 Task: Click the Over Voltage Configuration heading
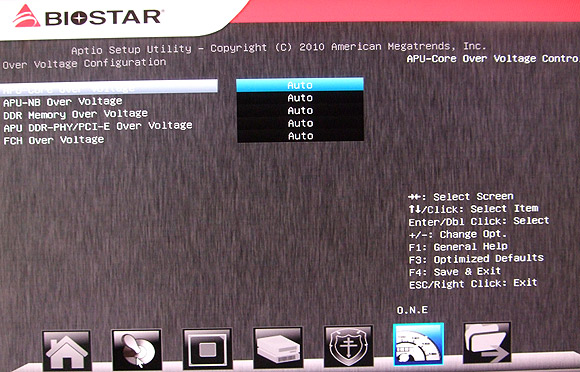84,64
